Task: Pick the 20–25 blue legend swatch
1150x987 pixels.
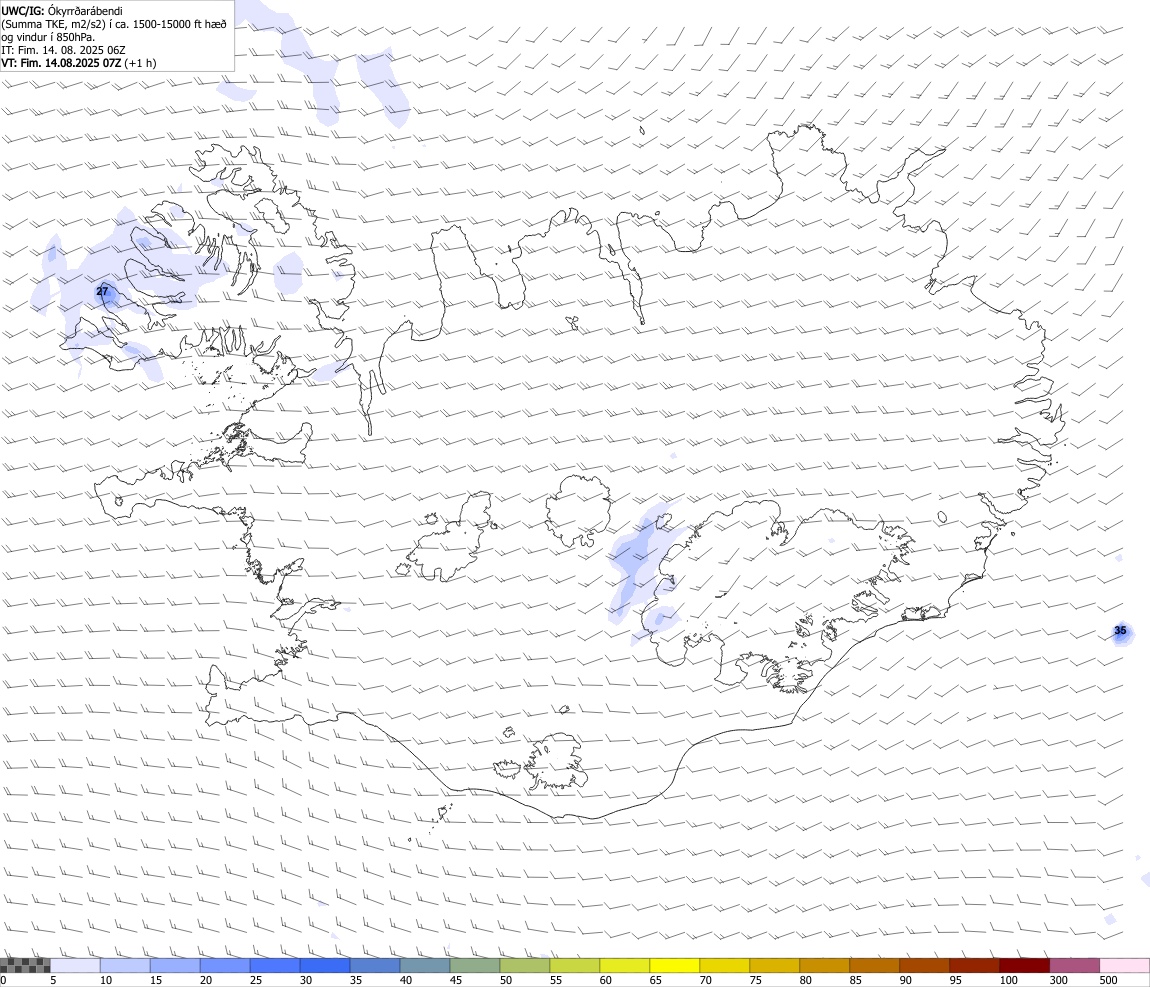Action: click(224, 965)
